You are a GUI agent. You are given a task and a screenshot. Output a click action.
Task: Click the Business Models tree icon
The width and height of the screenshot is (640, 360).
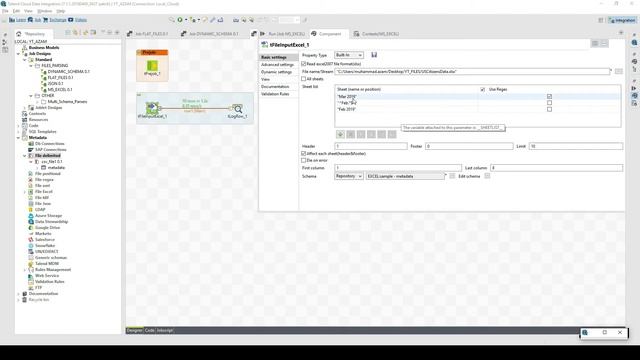[24, 48]
